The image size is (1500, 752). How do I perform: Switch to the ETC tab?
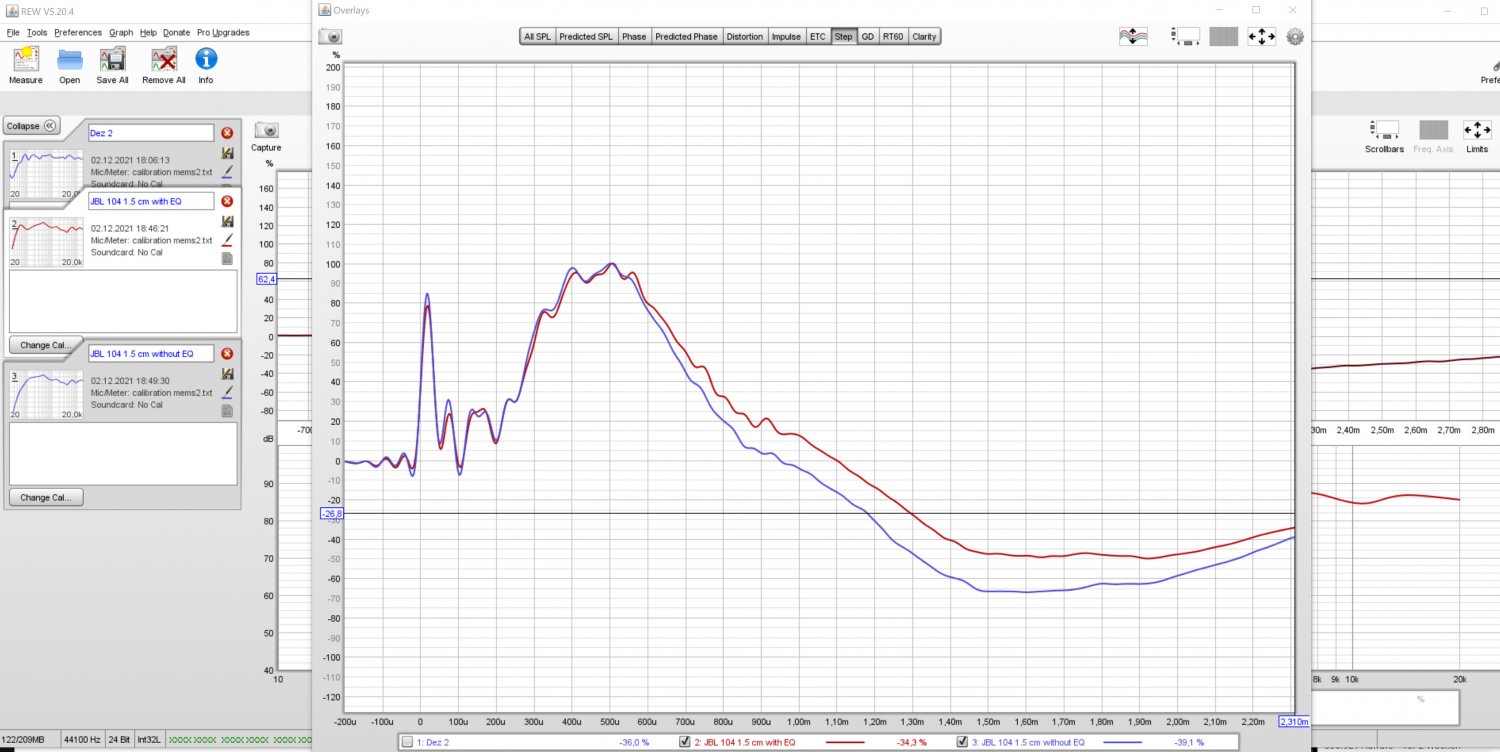click(x=818, y=37)
